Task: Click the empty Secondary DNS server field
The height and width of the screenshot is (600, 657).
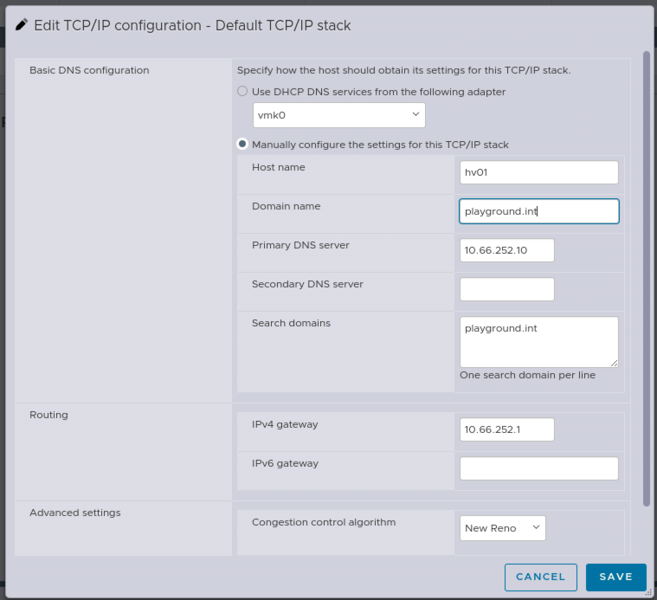Action: click(506, 289)
